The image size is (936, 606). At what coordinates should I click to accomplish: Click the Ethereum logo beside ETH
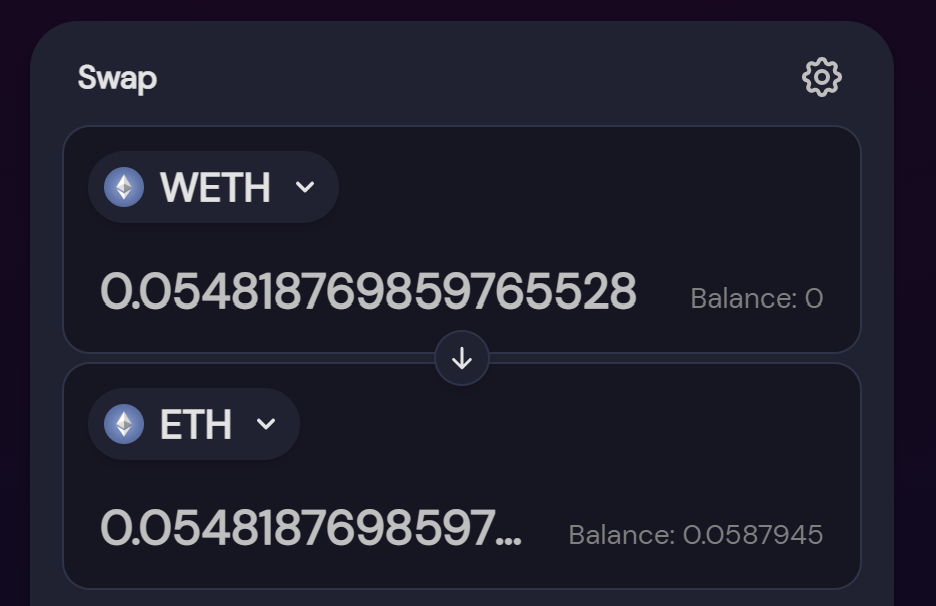[x=124, y=424]
